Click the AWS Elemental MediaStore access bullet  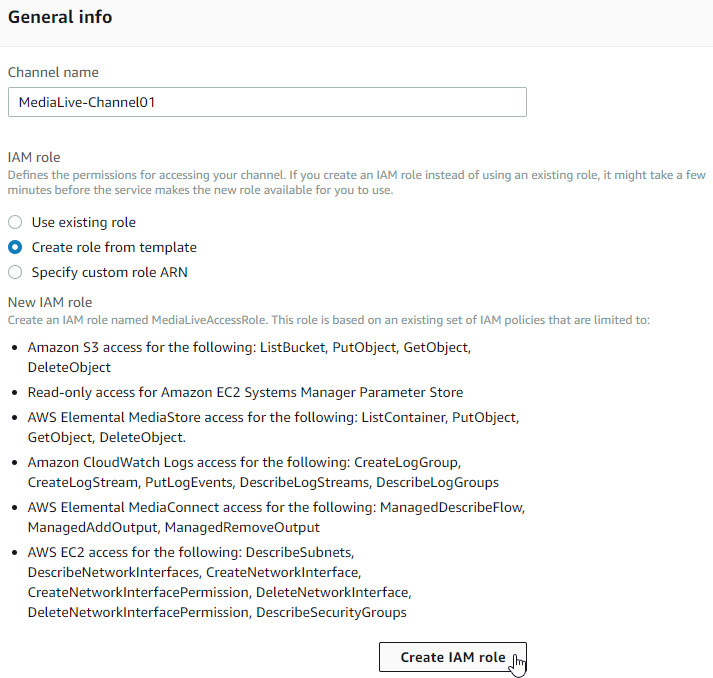coord(272,426)
